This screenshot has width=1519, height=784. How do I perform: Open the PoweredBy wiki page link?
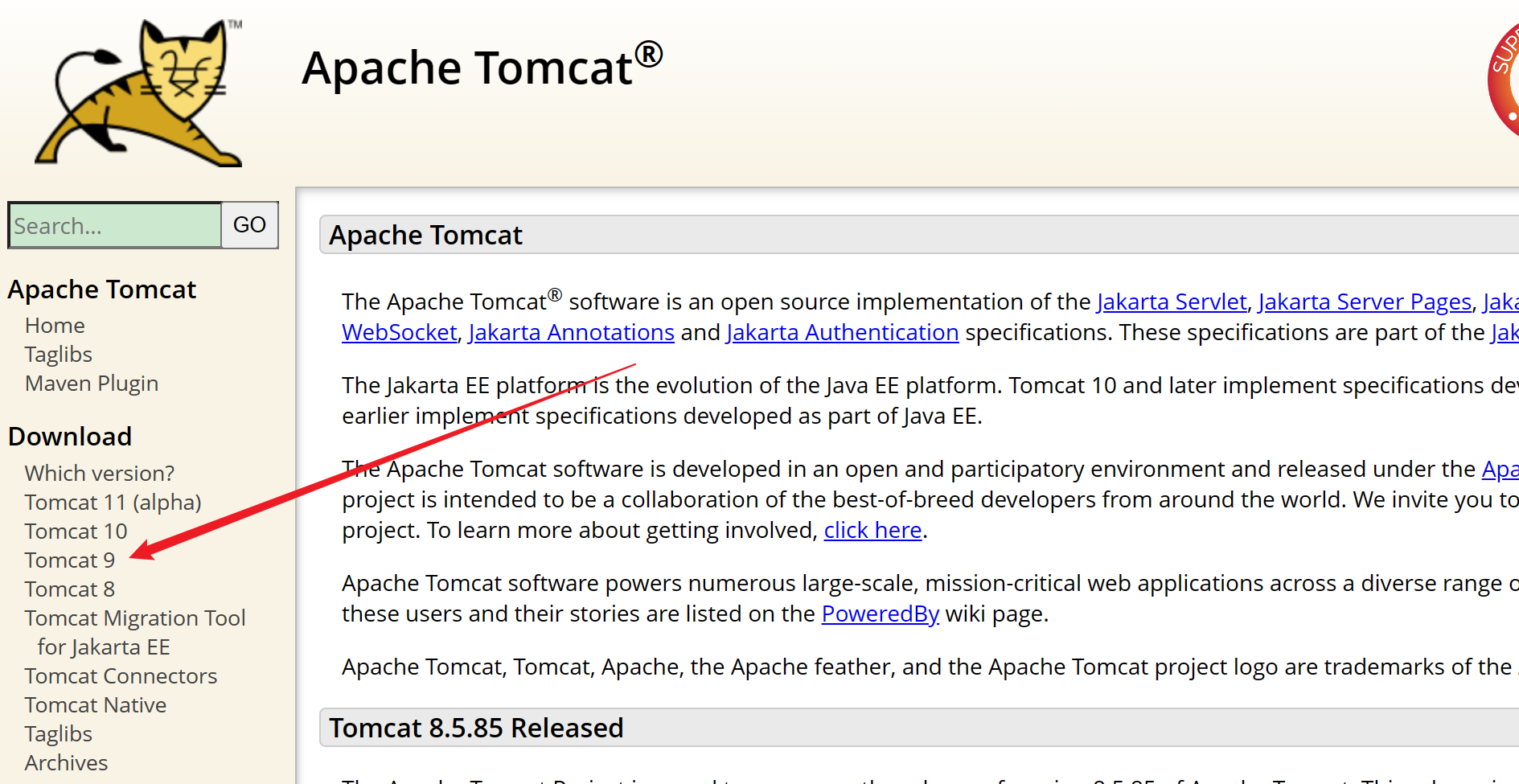[880, 614]
